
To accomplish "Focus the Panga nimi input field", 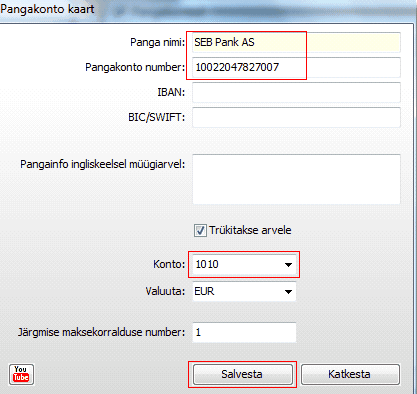I will point(296,42).
